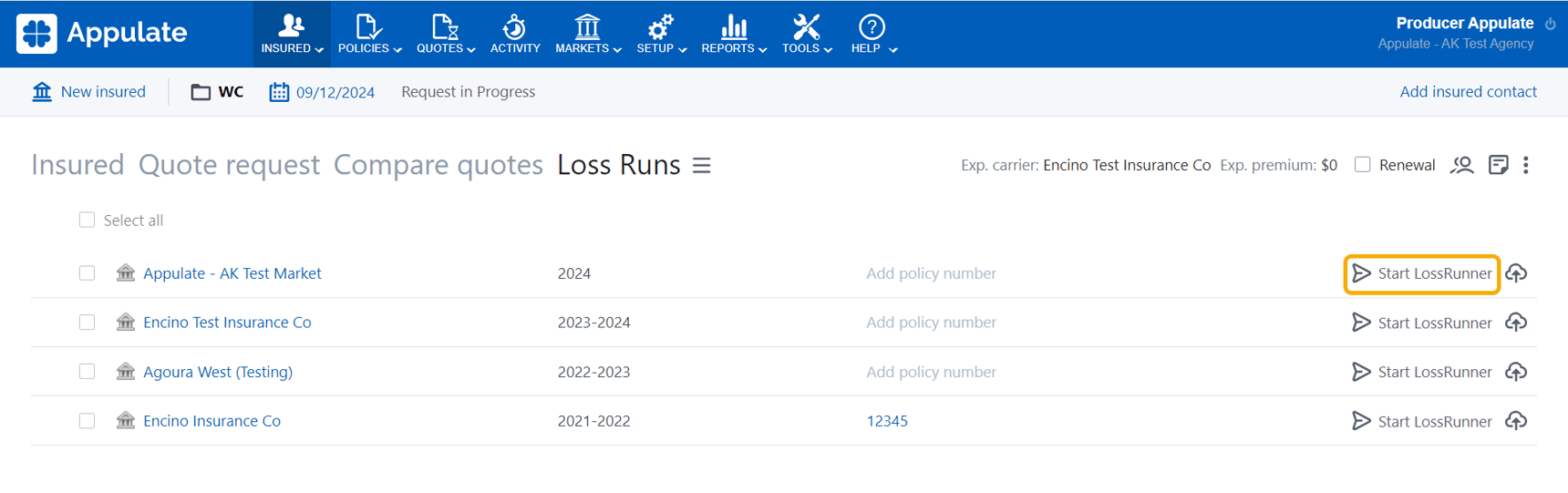Open the Loss Runs hamburger menu
Viewport: 1568px width, 493px height.
701,166
